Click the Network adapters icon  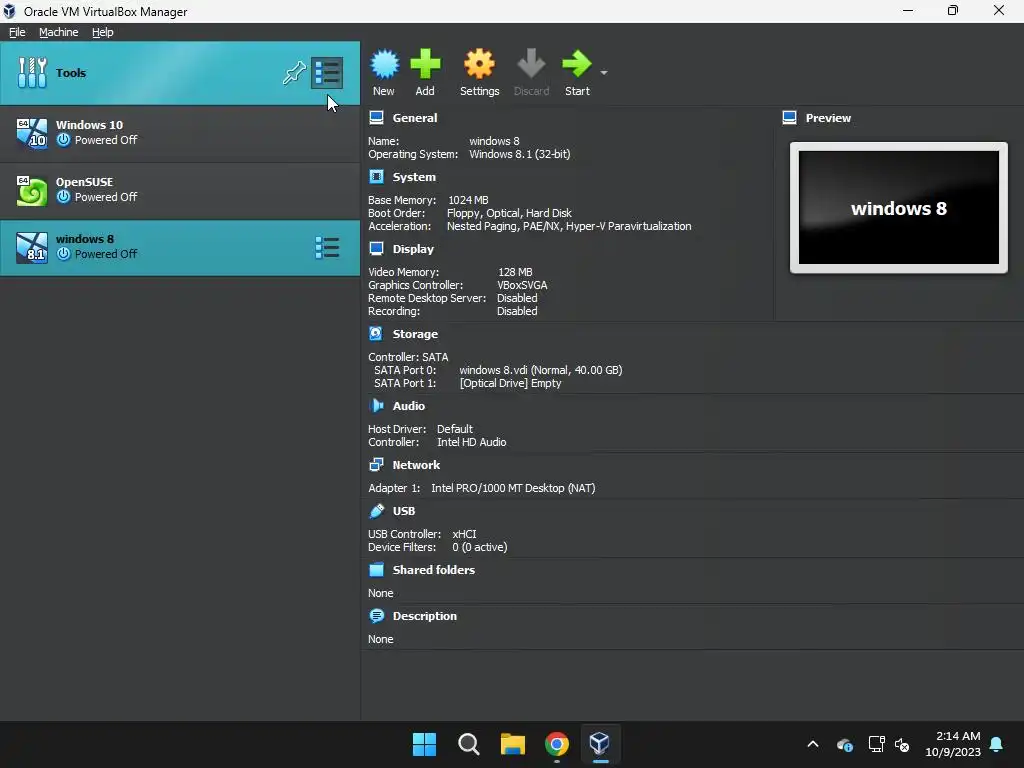pos(376,464)
